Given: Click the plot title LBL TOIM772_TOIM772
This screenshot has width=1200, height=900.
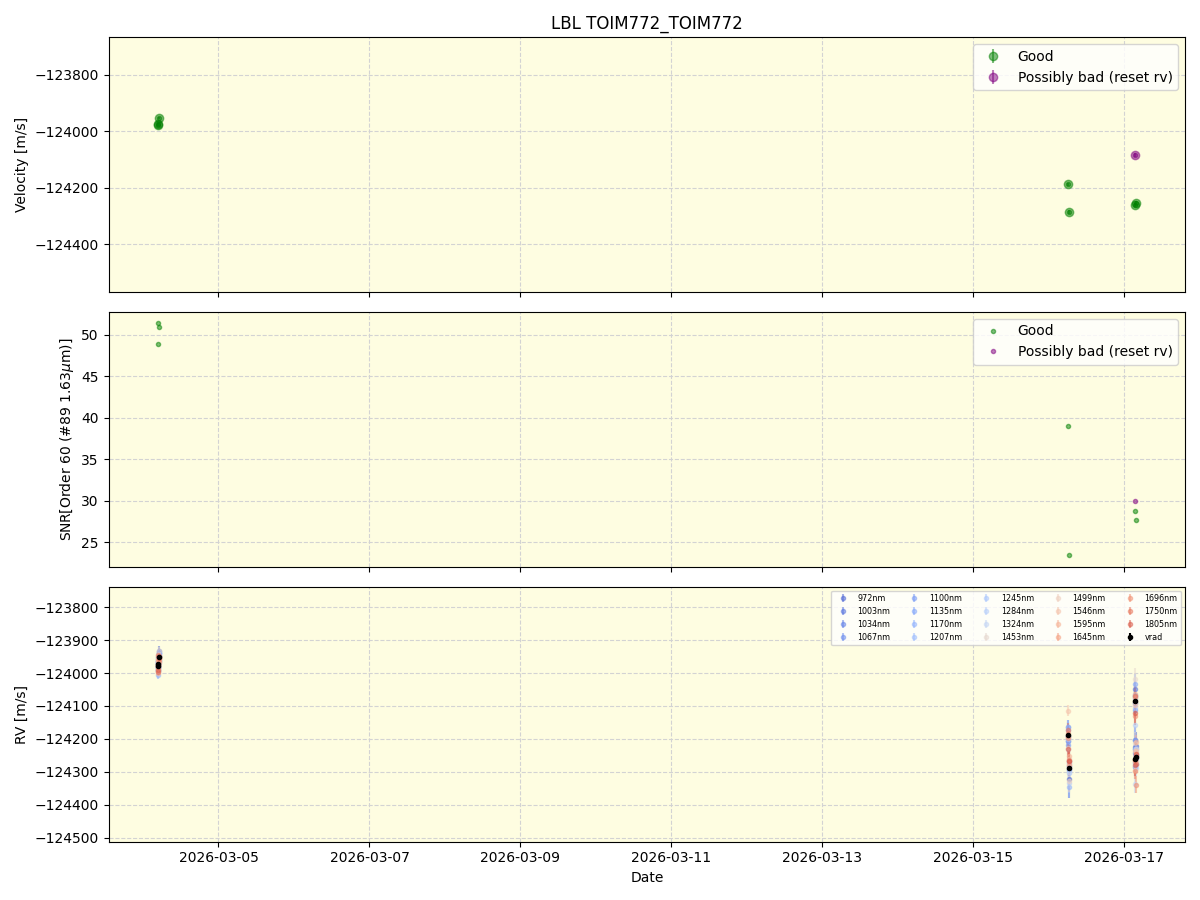Looking at the screenshot, I should point(644,20).
